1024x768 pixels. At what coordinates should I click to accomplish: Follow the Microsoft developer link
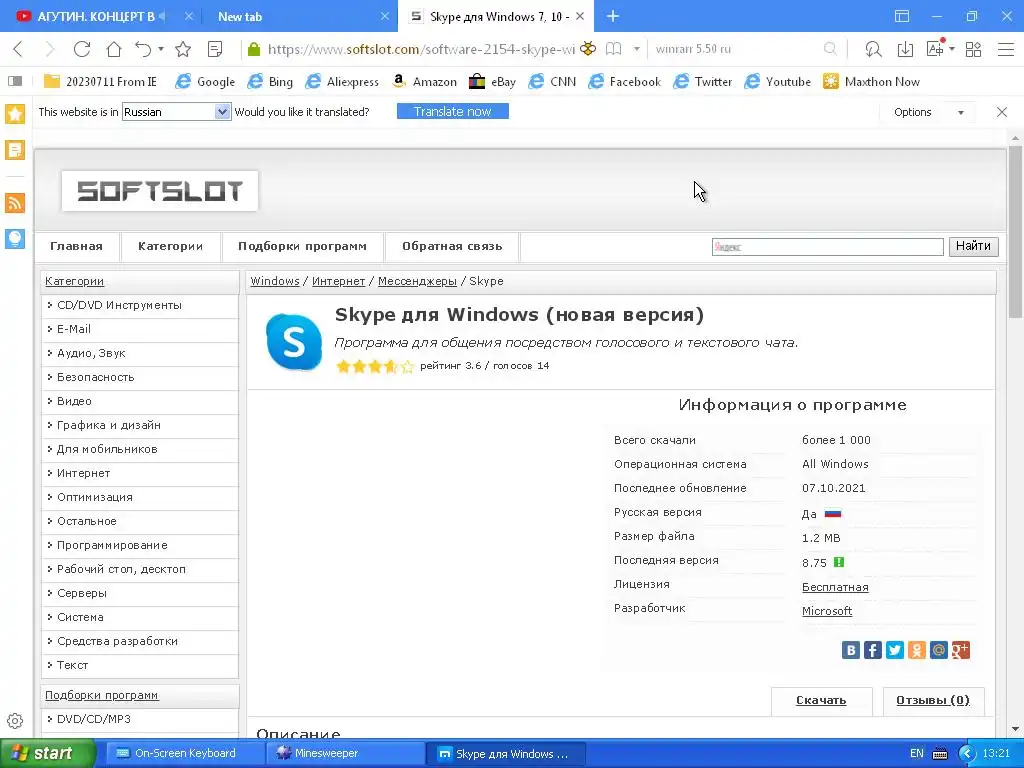pos(827,611)
